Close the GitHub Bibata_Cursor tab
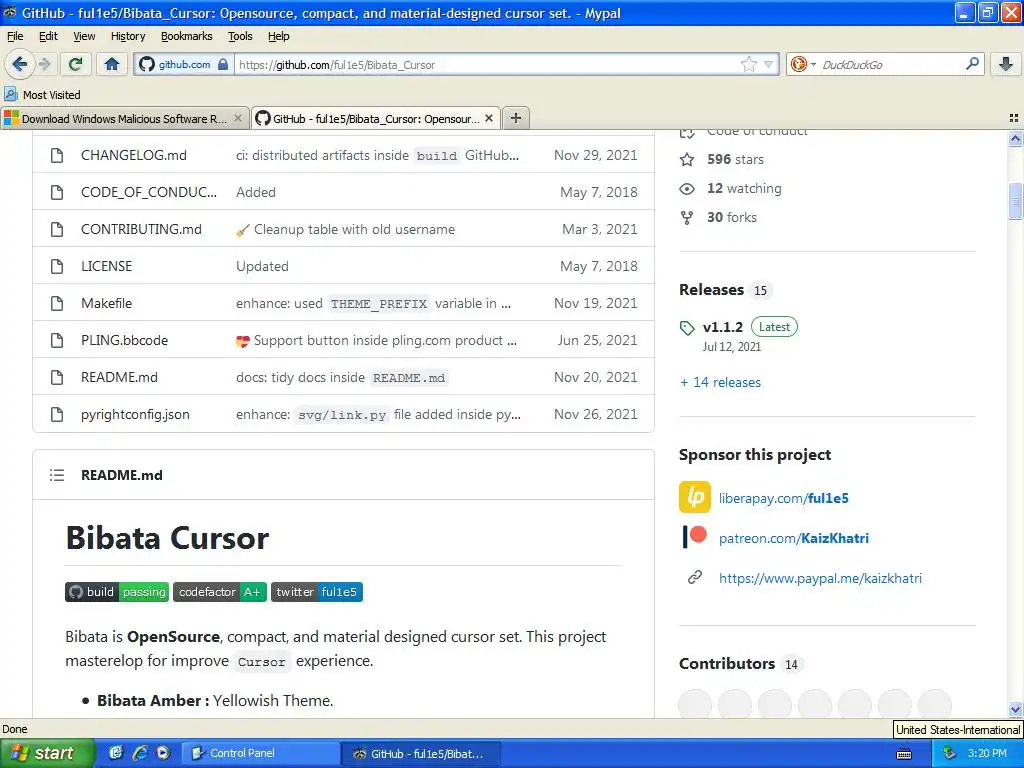The height and width of the screenshot is (768, 1024). tap(489, 118)
